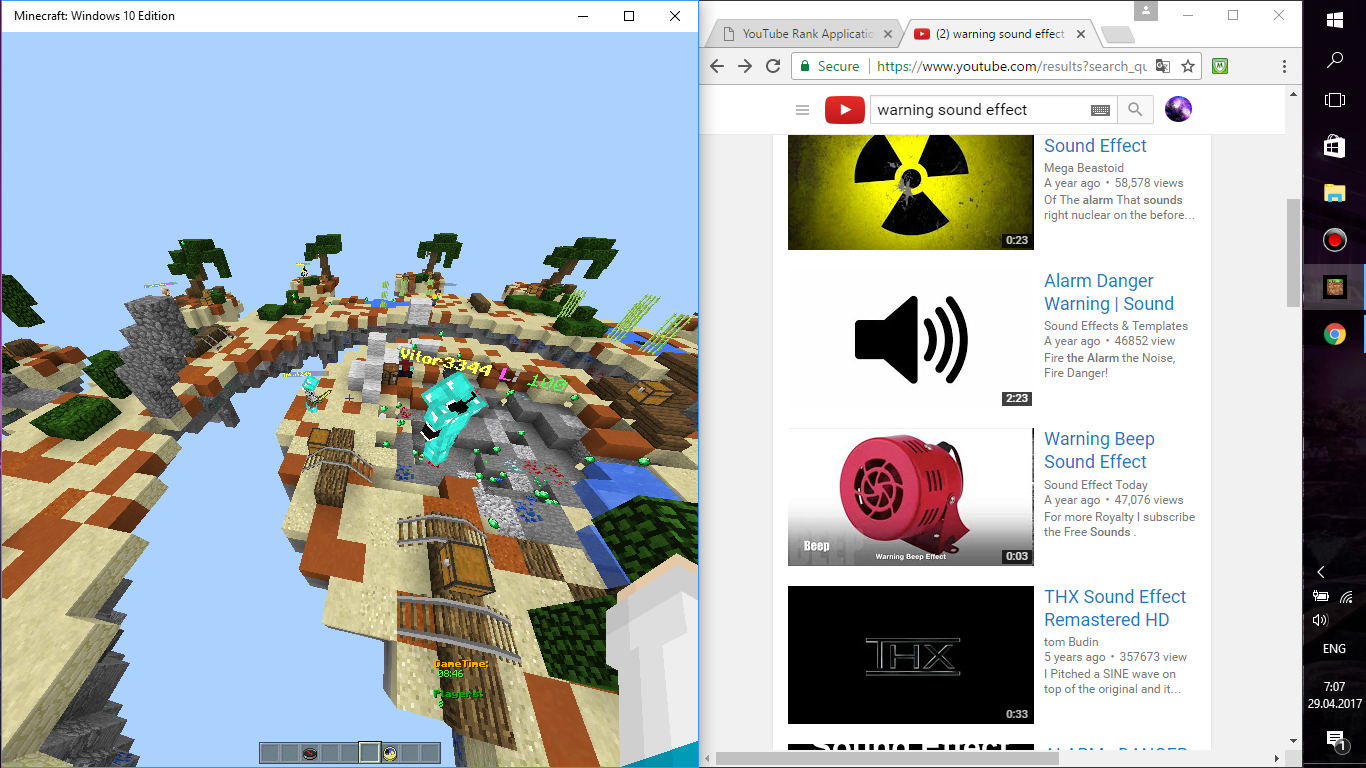Click the YouTube logo icon

tap(844, 110)
